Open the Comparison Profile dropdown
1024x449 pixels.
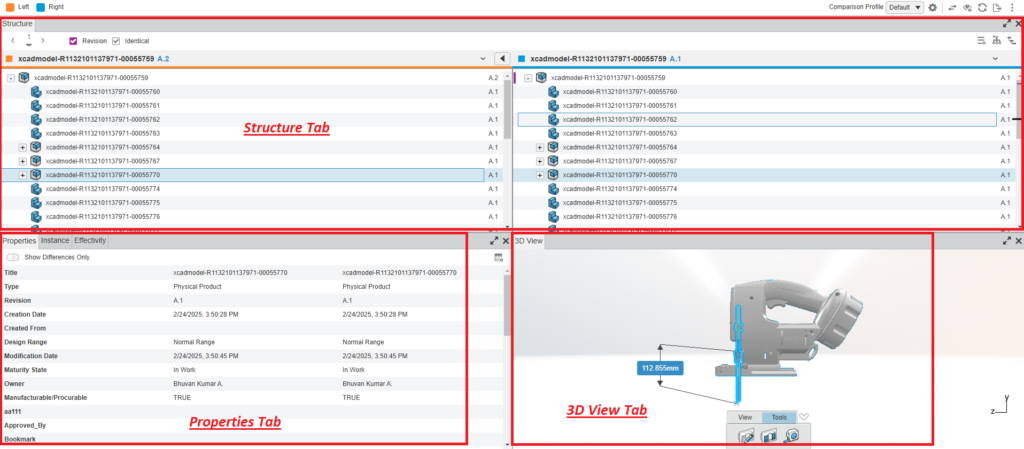coord(904,7)
